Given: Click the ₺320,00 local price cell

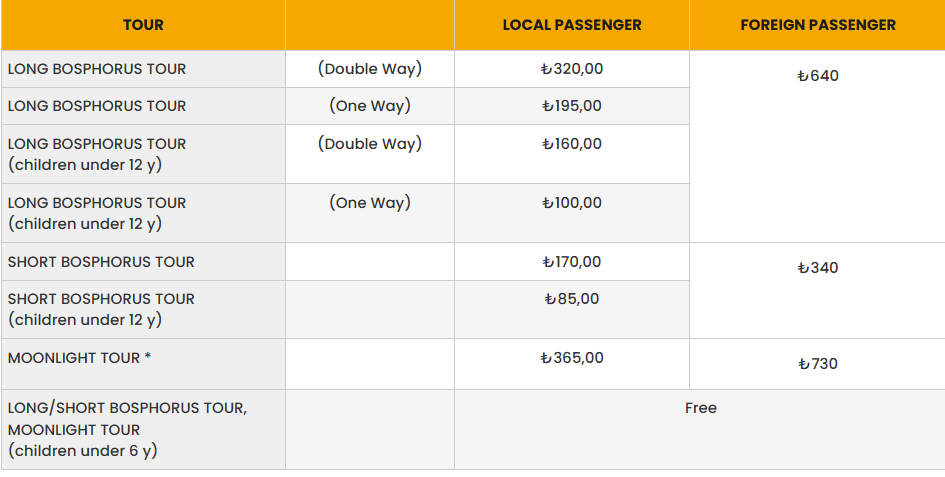Looking at the screenshot, I should [572, 69].
